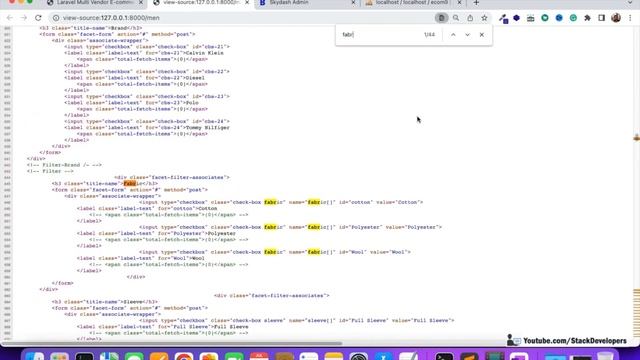Open a new browser tab
This screenshot has height=360, width=640.
point(476,3)
